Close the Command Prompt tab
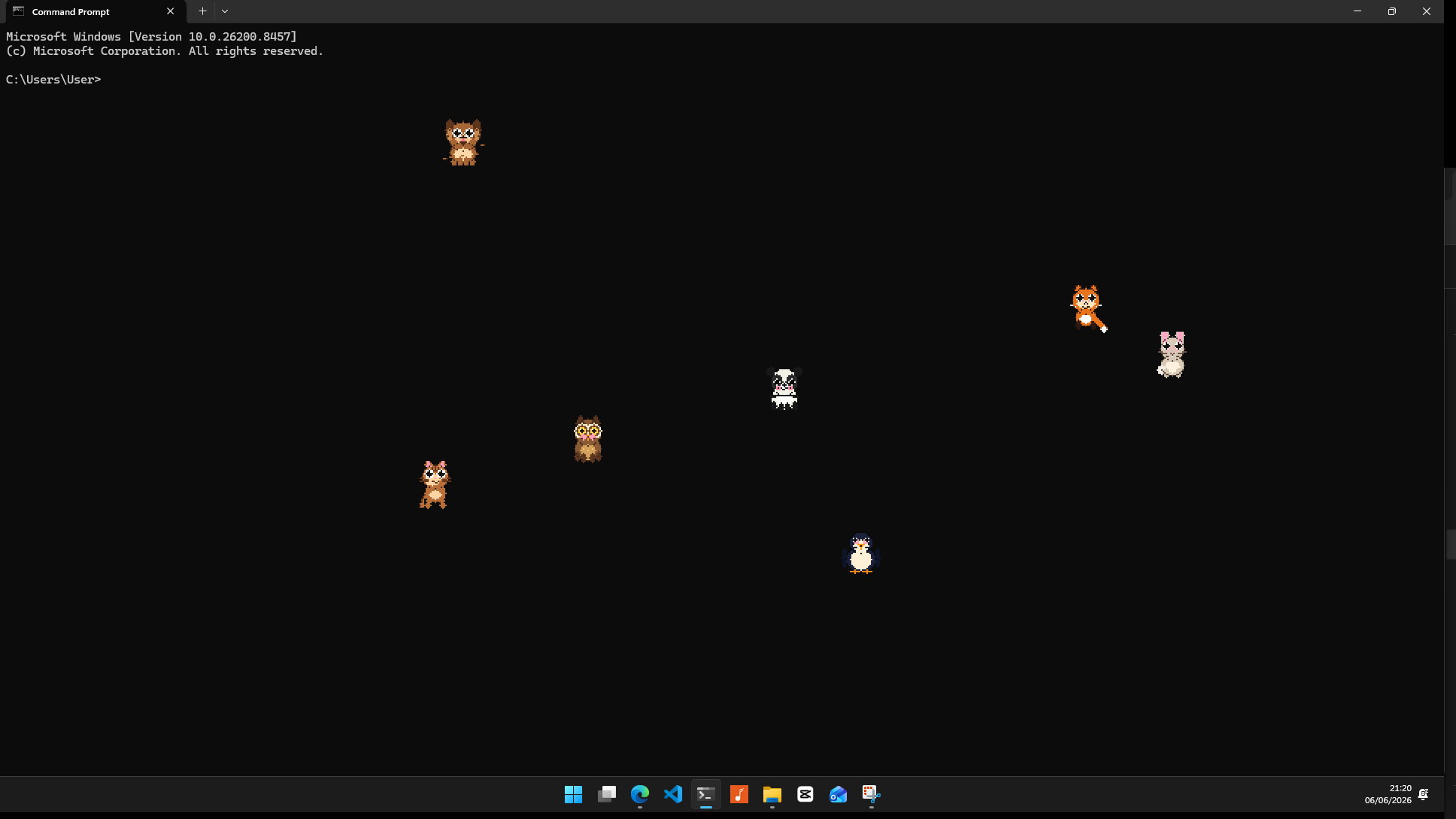The height and width of the screenshot is (819, 1456). click(x=171, y=11)
